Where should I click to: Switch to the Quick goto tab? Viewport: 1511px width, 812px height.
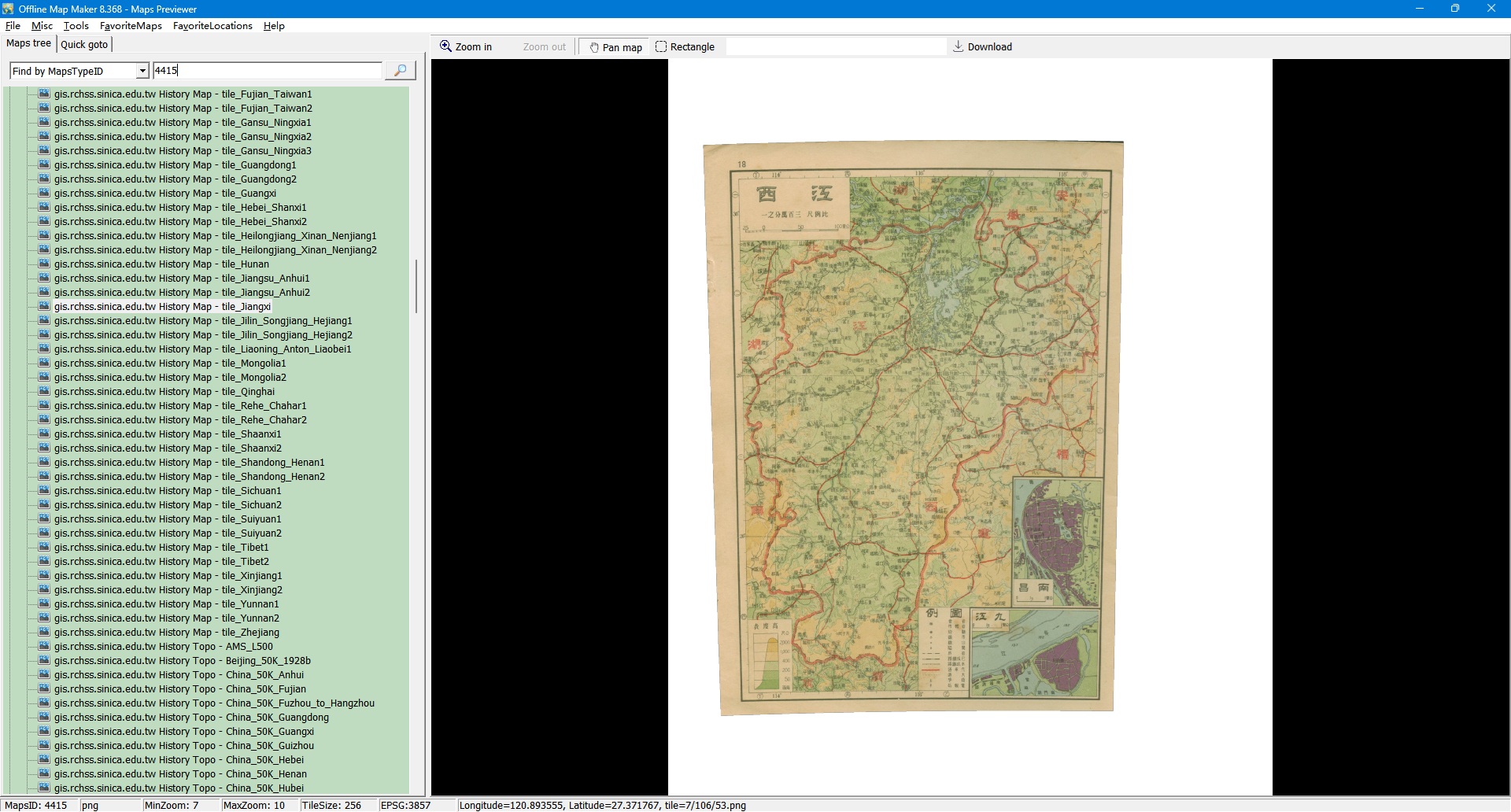click(x=84, y=45)
